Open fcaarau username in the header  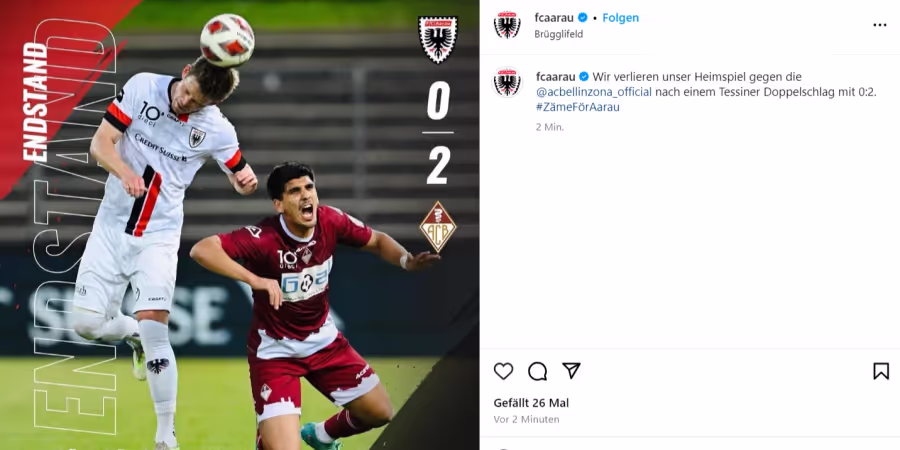click(554, 18)
